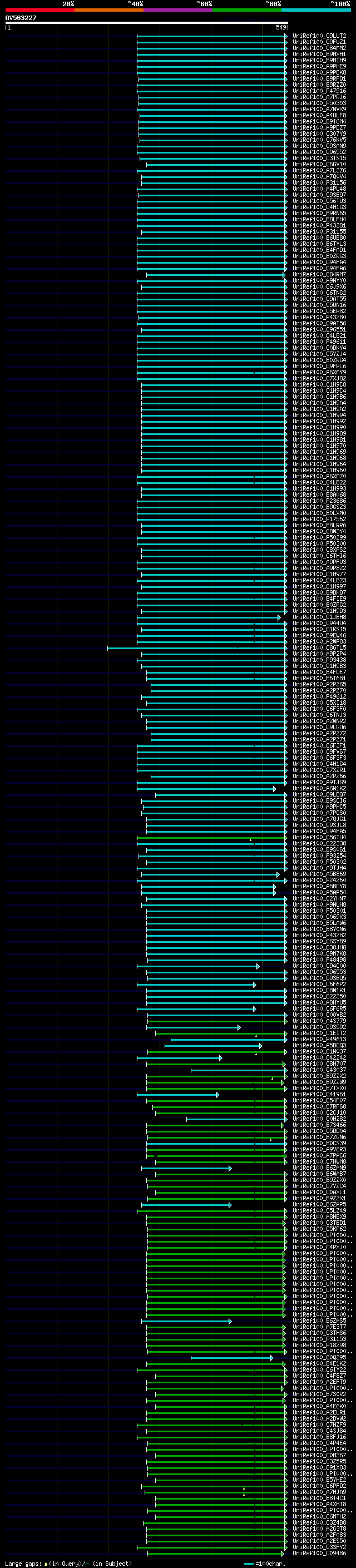Select hit label UniRef100_P50303
Image resolution: width=356 pixels, height=1568 pixels.
(x=319, y=103)
